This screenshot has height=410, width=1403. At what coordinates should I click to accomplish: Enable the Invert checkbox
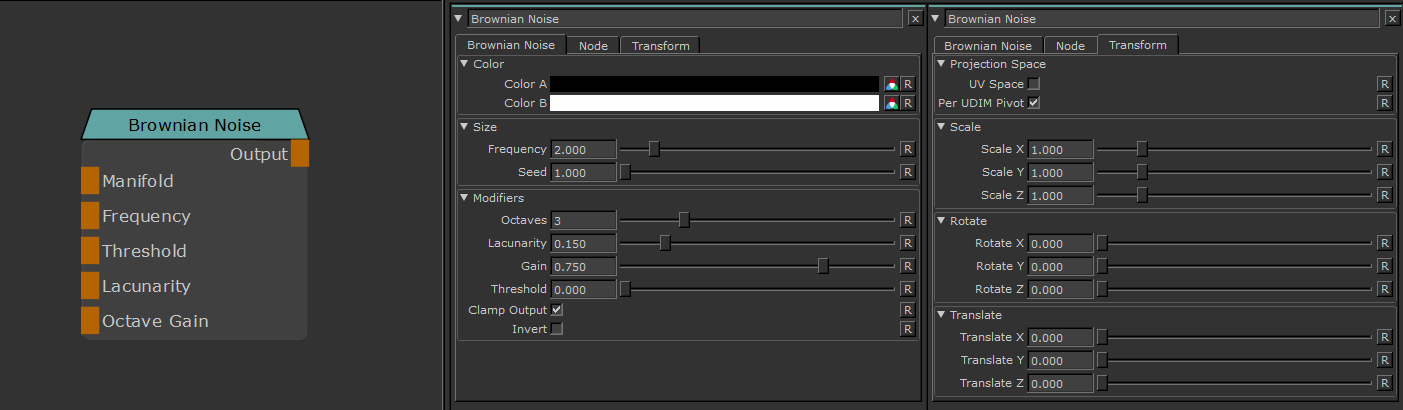[x=557, y=329]
